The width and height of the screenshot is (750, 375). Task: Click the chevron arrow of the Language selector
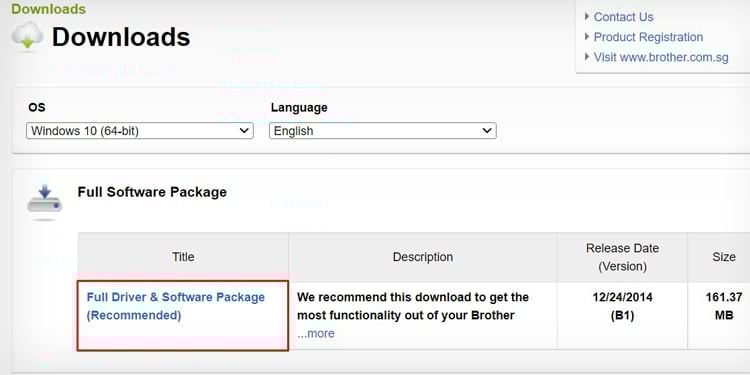[x=487, y=131]
